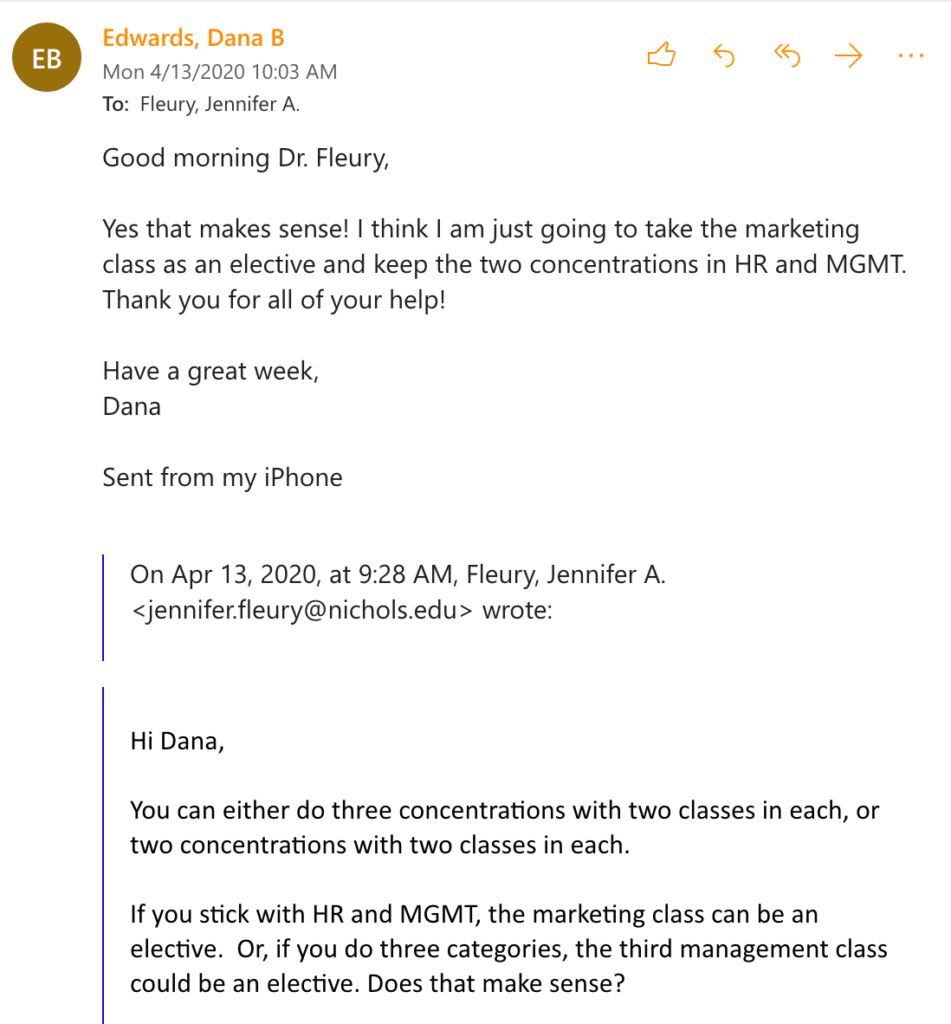Click the 'Yes that makes sense!' paragraph

pos(480,264)
